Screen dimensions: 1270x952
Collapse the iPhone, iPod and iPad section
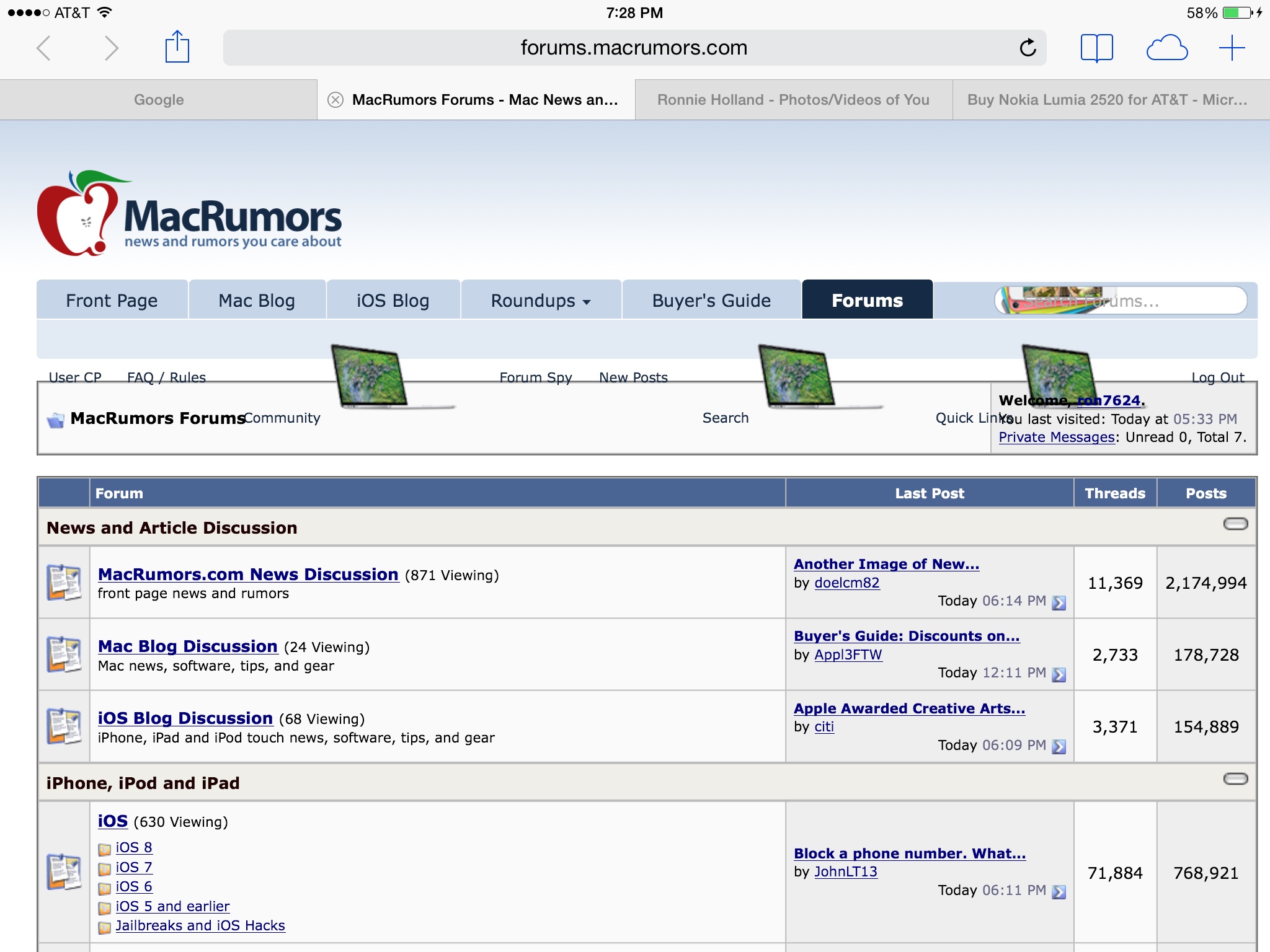1235,779
